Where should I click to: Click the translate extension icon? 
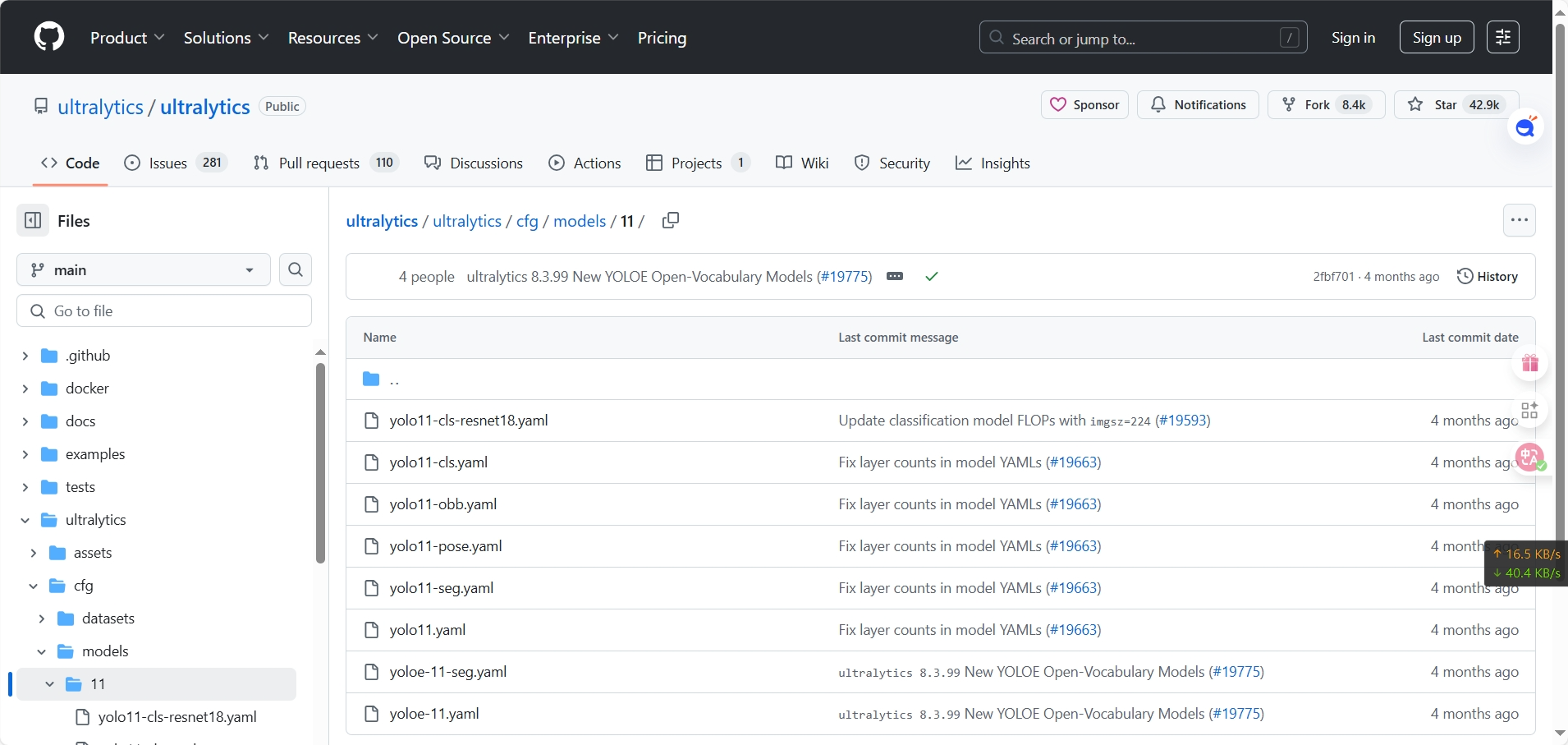point(1529,458)
